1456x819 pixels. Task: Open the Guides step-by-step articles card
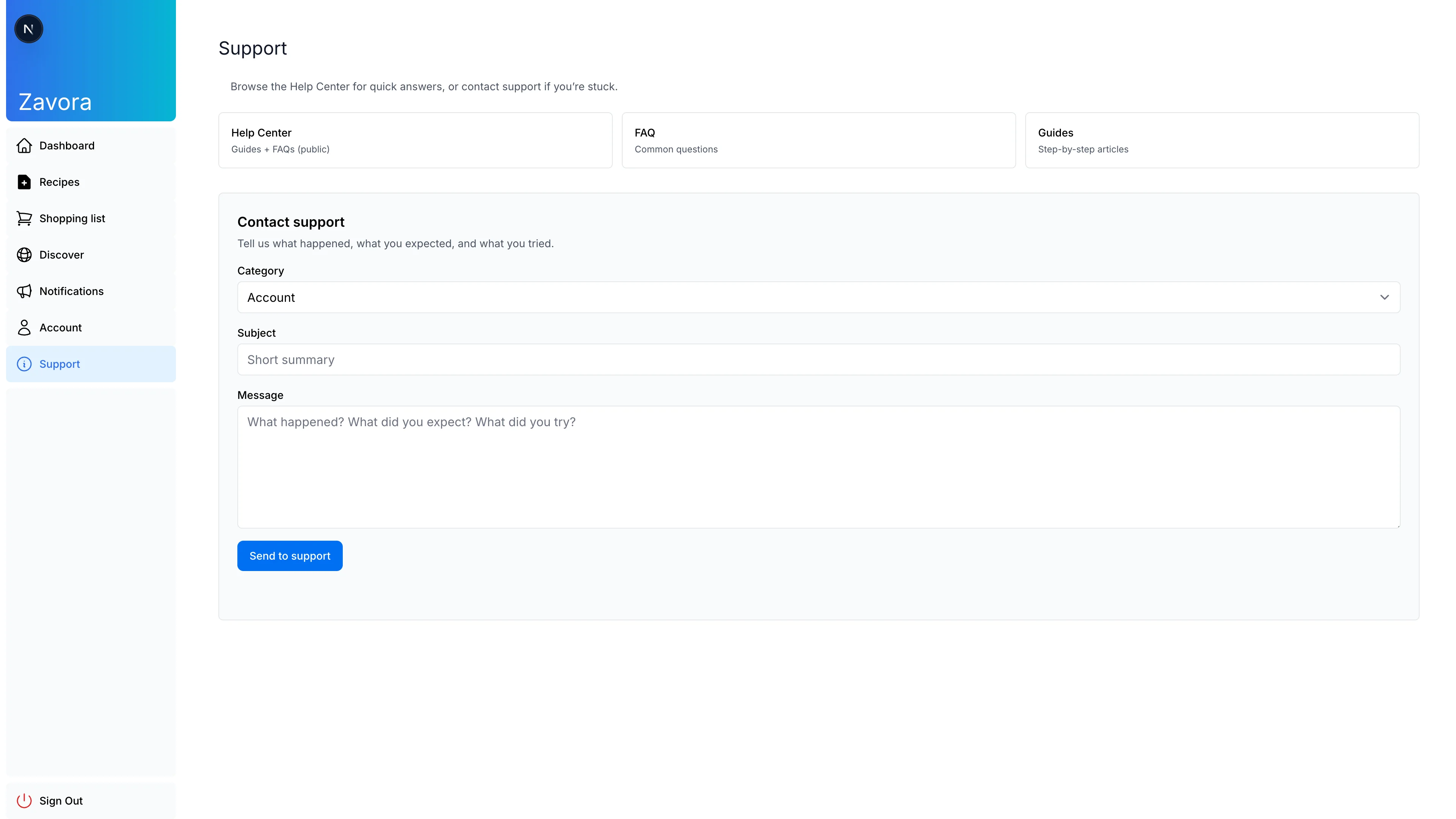1221,140
